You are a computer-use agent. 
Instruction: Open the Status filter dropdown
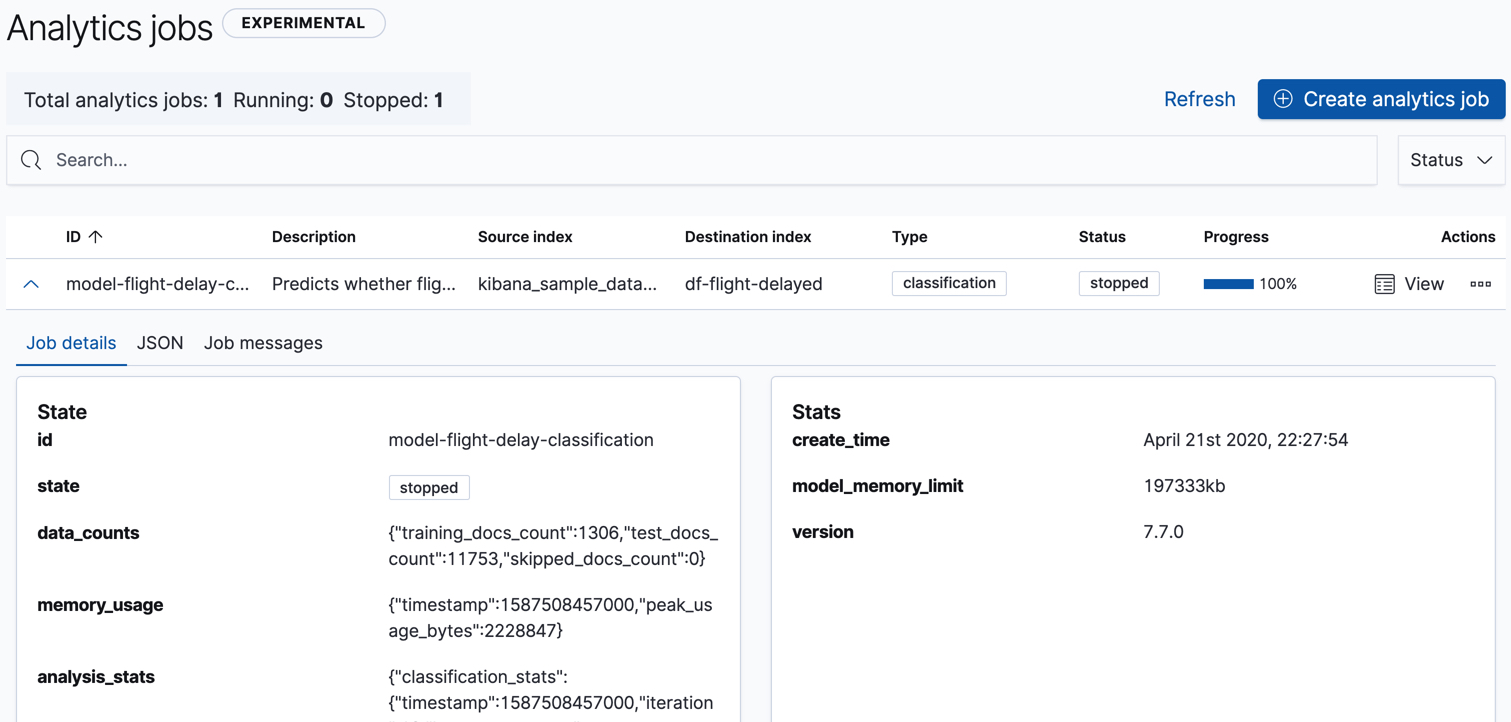pyautogui.click(x=1450, y=159)
